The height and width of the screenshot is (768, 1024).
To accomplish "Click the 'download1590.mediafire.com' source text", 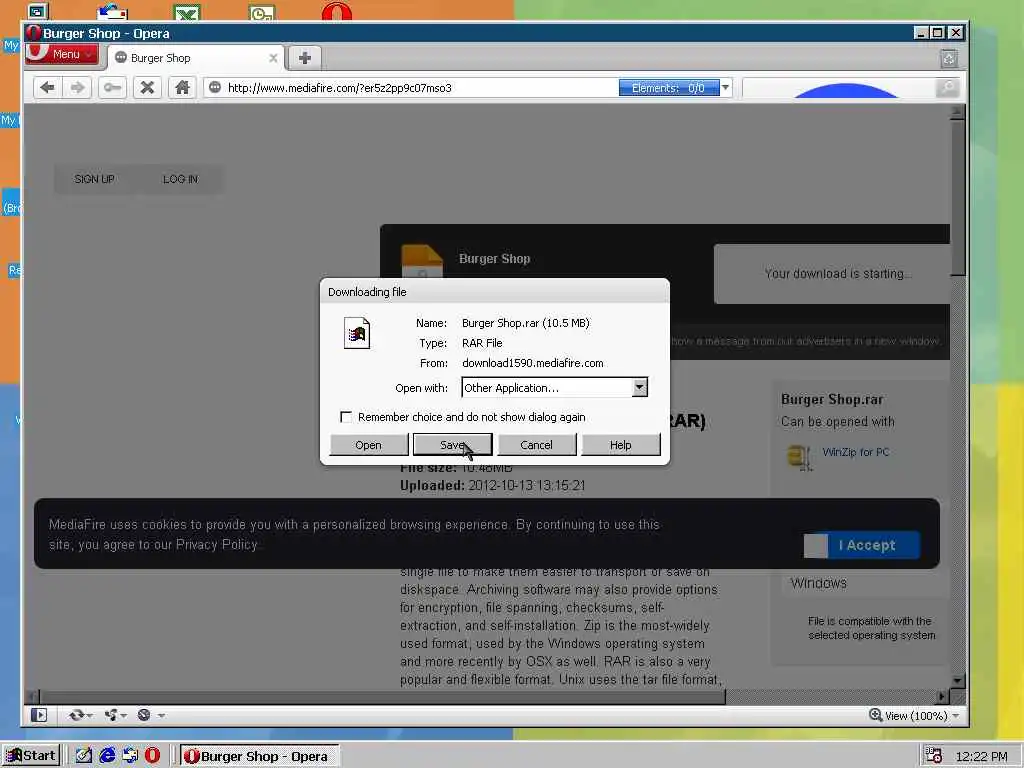I will point(532,363).
